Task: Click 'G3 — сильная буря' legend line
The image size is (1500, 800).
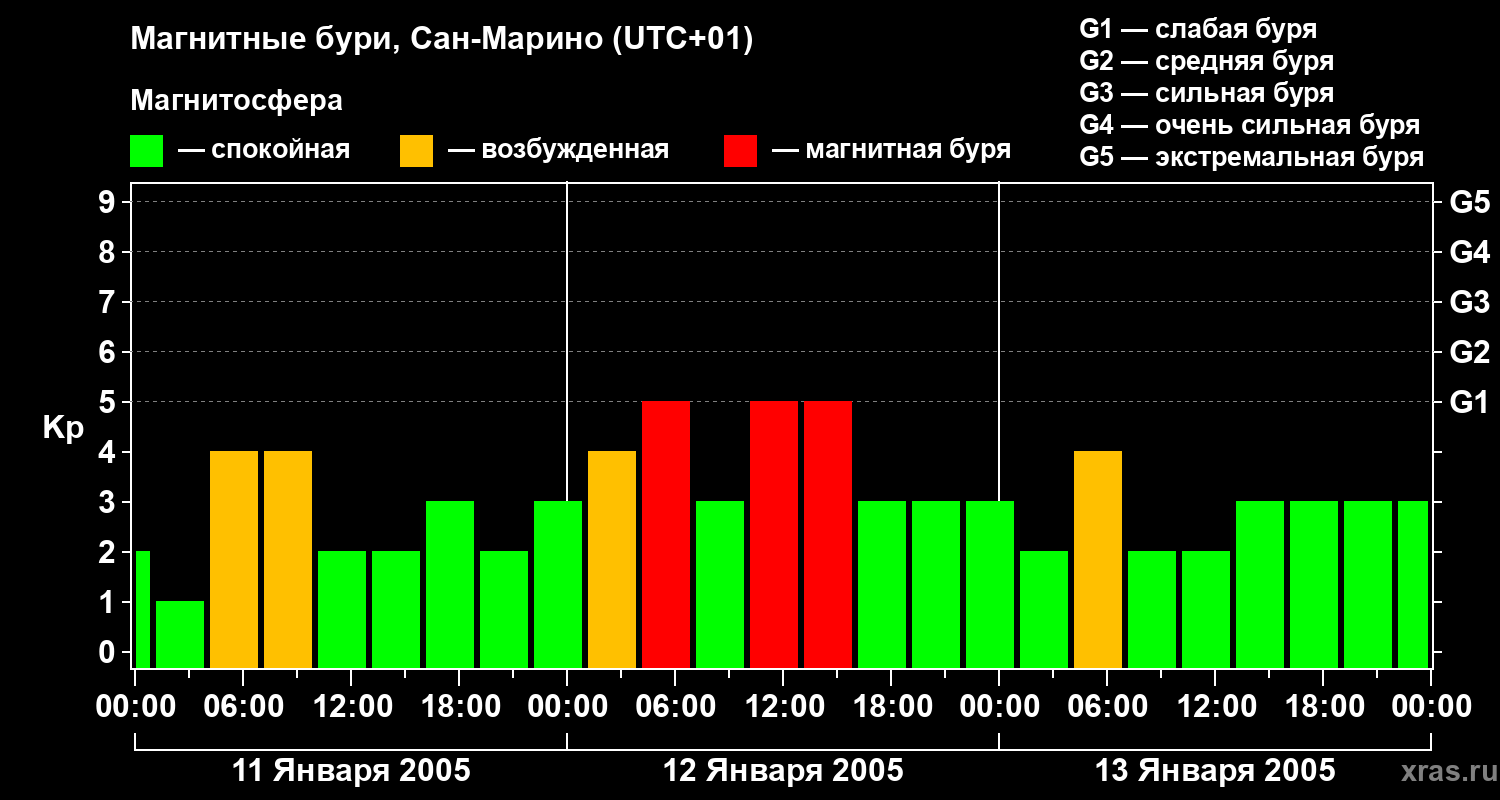Action: pos(1206,93)
